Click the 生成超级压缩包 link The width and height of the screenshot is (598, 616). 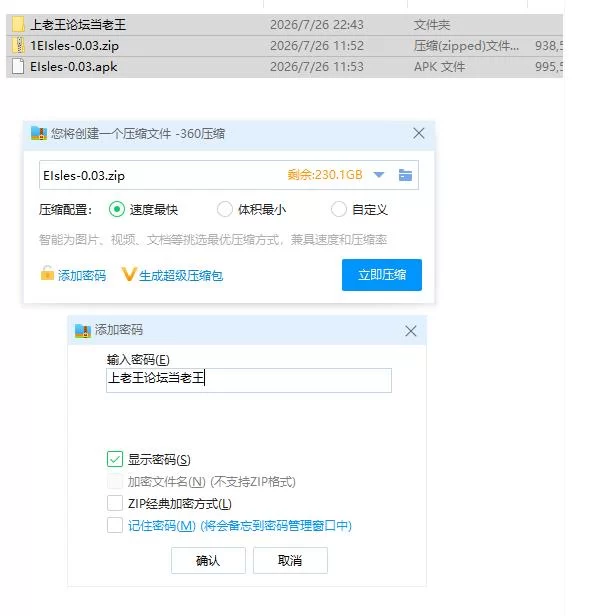click(181, 276)
